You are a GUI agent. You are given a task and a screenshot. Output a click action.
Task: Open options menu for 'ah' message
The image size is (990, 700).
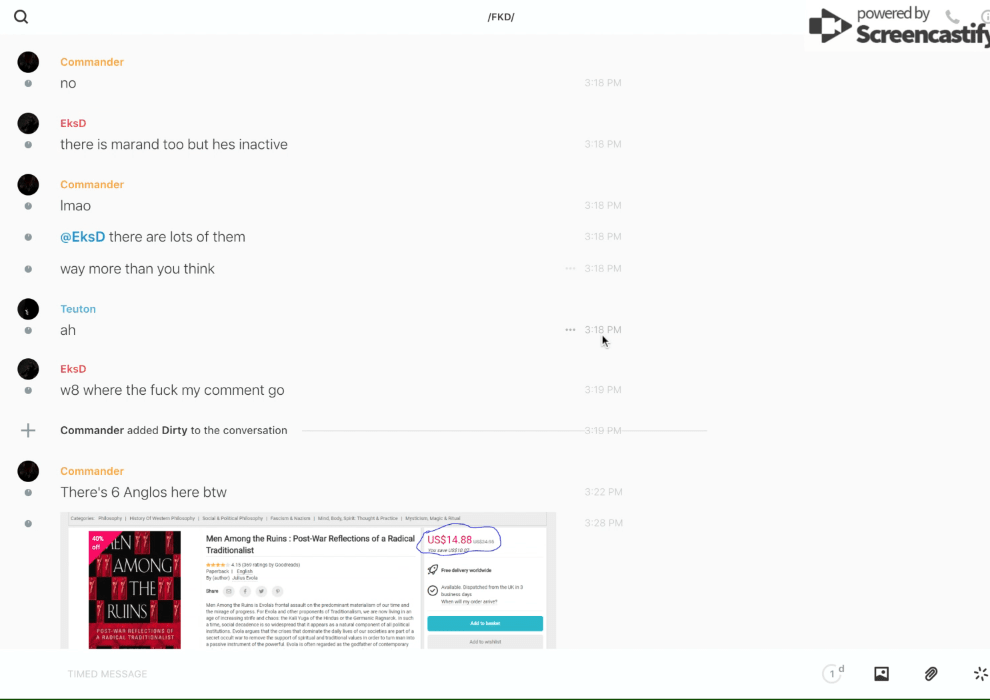point(570,330)
